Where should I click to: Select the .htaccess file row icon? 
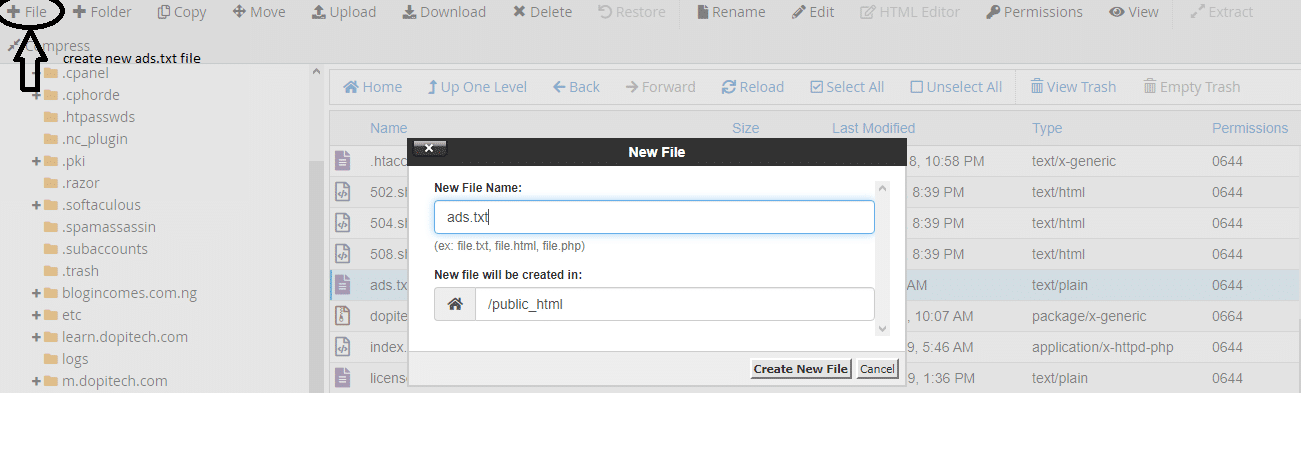(x=343, y=160)
